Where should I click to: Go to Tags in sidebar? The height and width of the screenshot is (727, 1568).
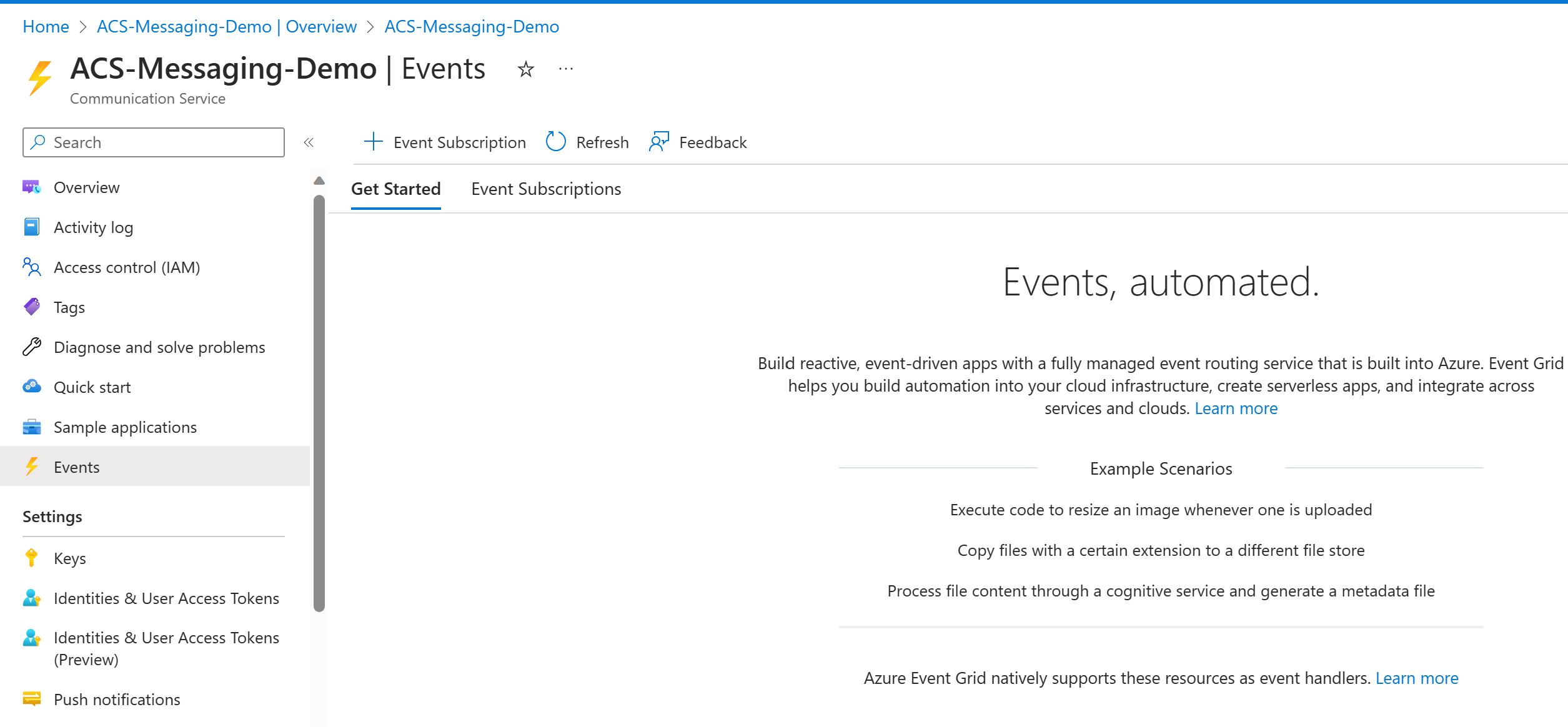69,307
